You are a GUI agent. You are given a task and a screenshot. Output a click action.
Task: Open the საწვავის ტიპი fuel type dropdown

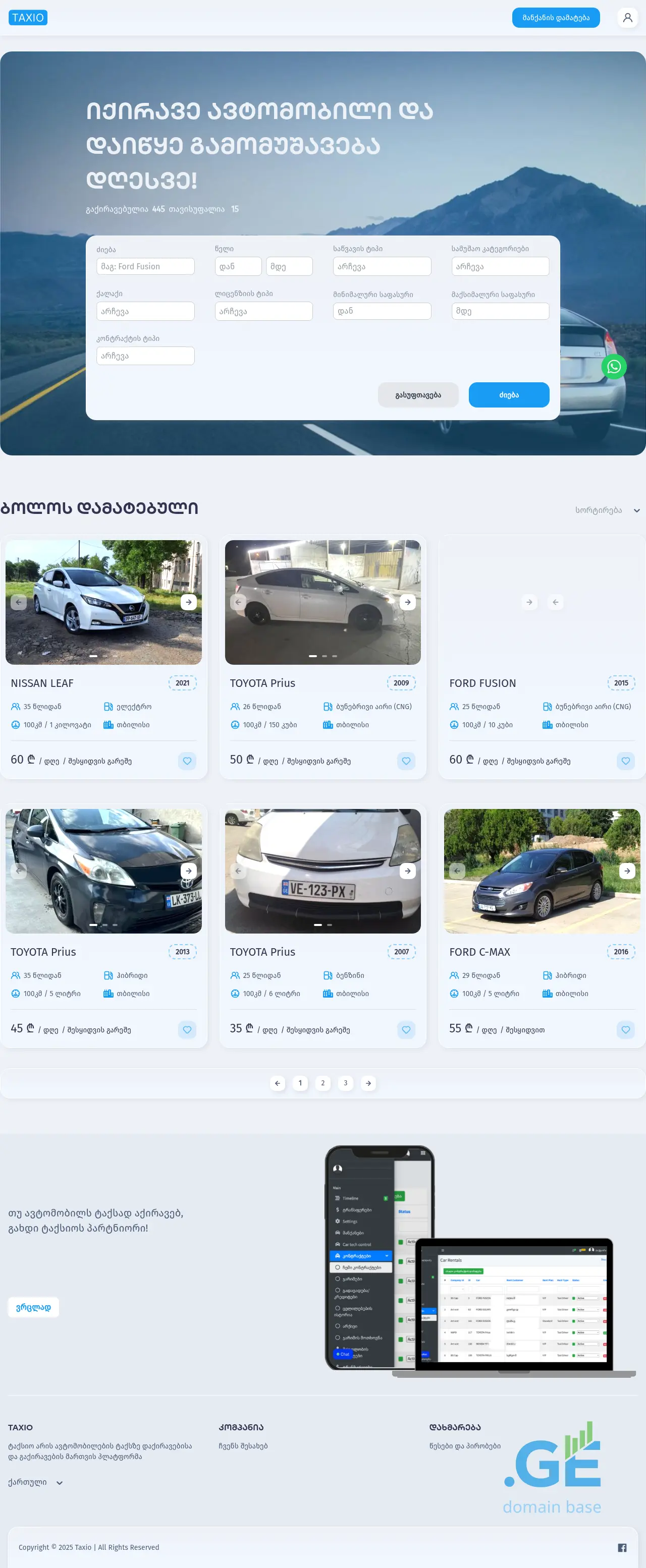coord(382,266)
